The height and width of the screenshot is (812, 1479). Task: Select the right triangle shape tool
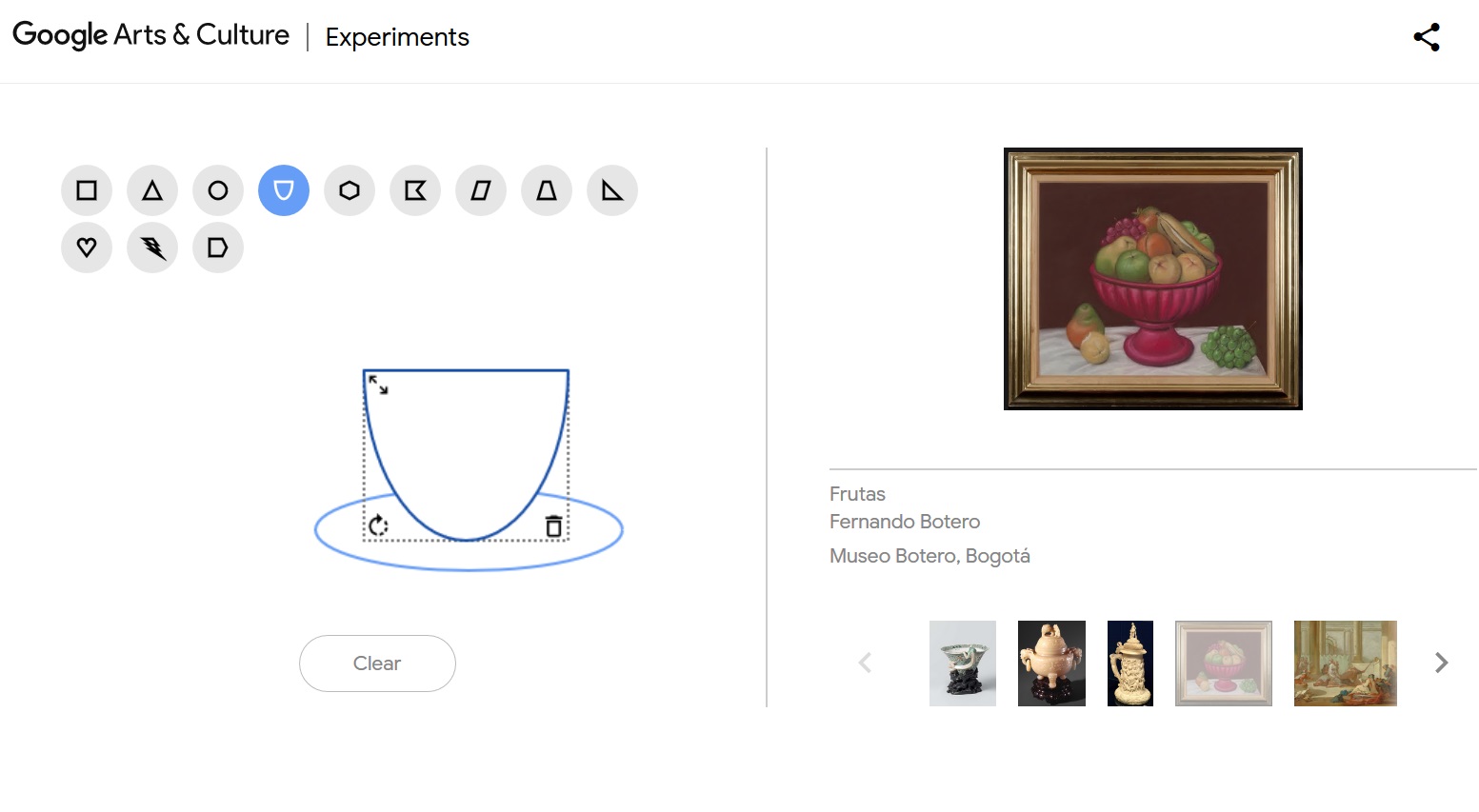coord(612,190)
